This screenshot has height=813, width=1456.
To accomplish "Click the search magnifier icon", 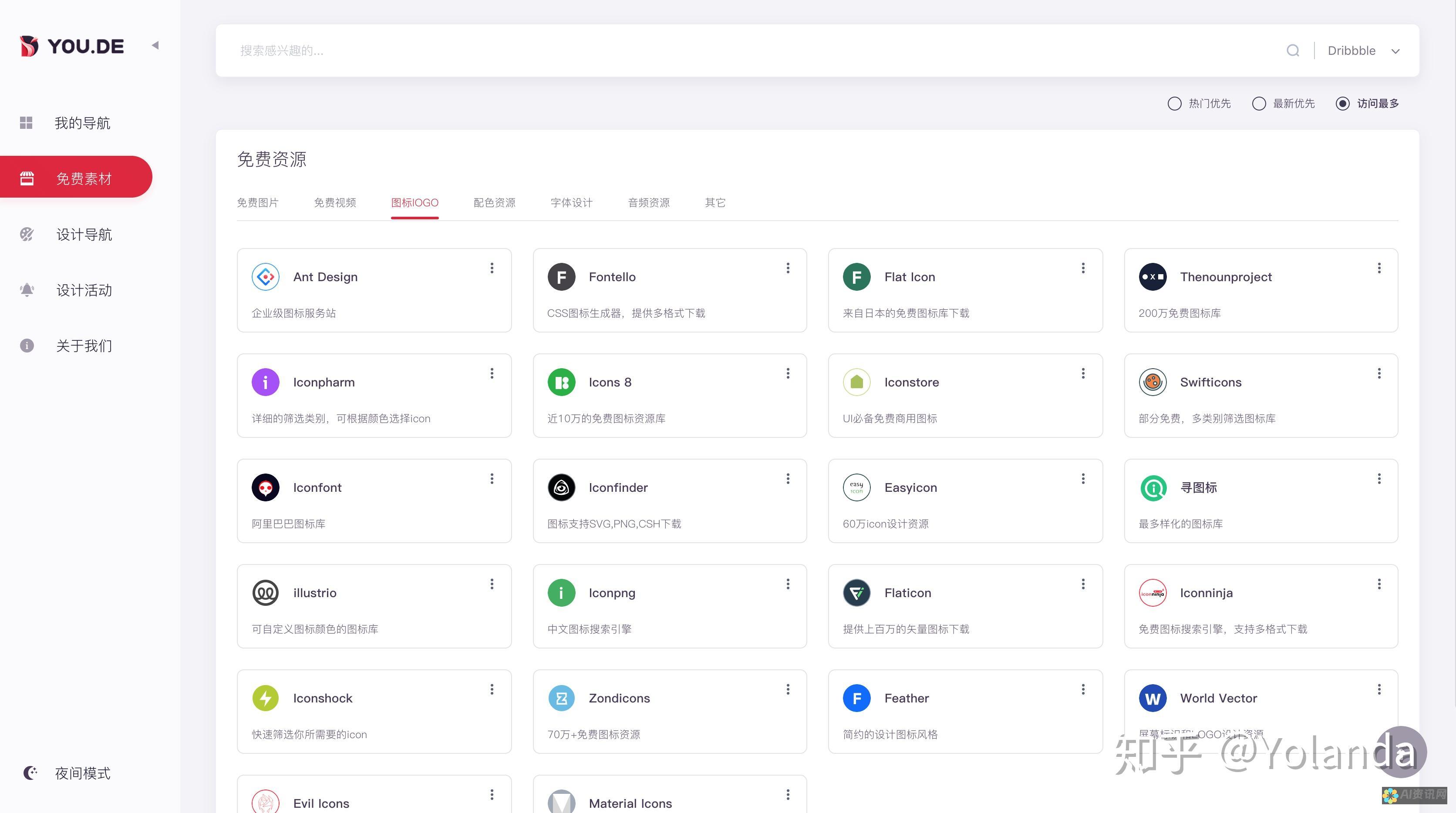I will [1293, 51].
